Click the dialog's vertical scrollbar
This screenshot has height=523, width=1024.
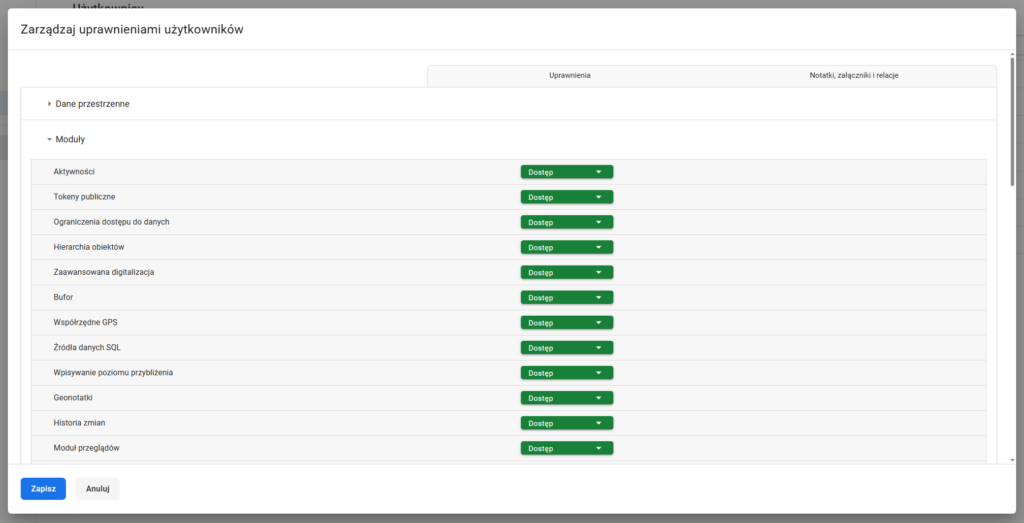click(1012, 120)
